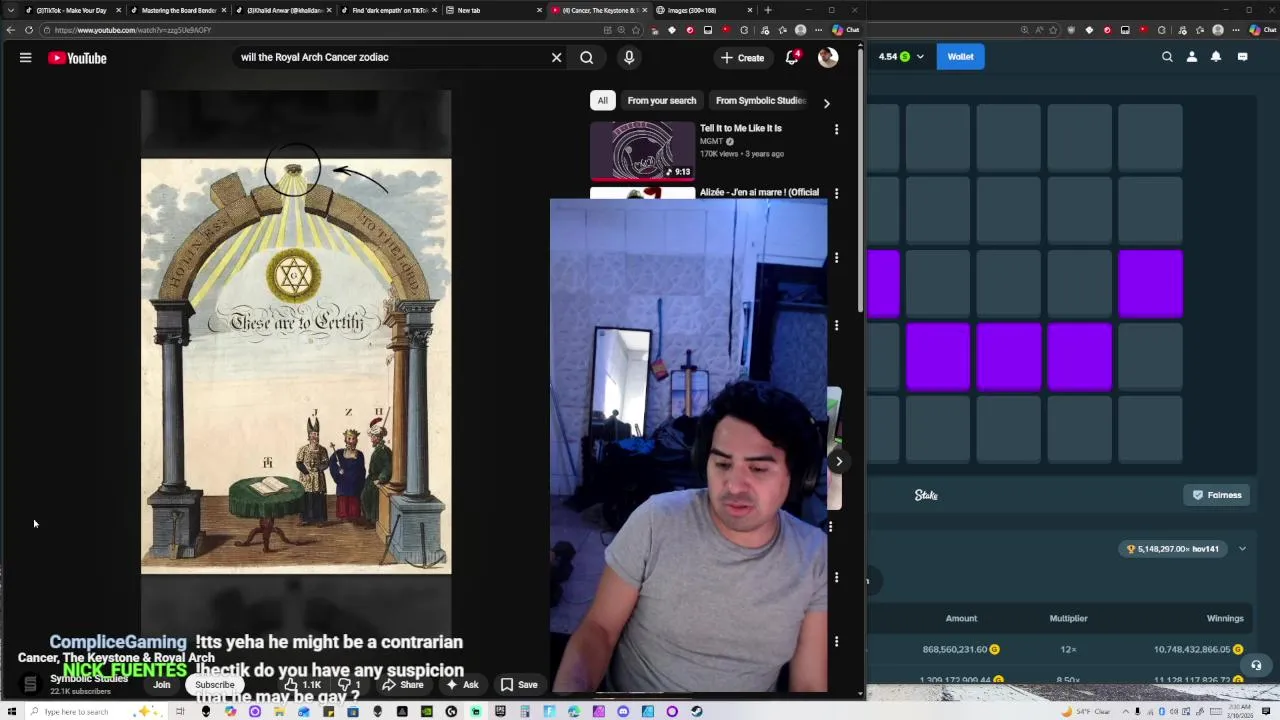Open the Copilot Chat button in left browser
1280x720 pixels.
846,30
